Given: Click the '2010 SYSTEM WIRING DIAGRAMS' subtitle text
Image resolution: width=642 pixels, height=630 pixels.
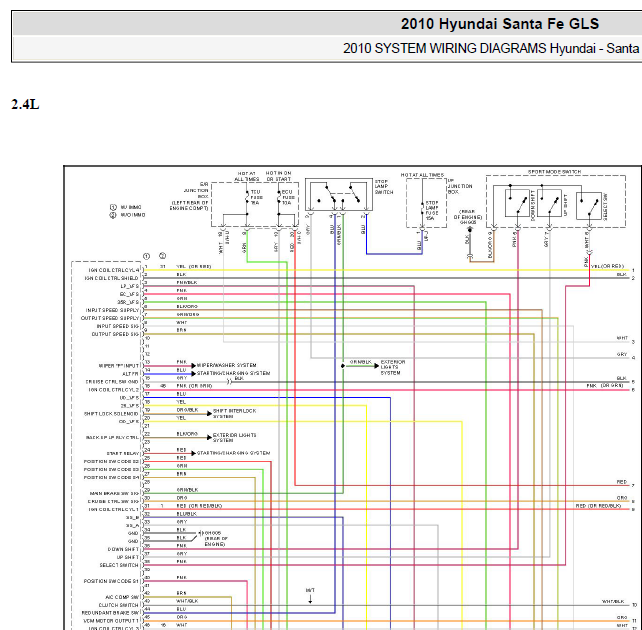Looking at the screenshot, I should pos(445,48).
